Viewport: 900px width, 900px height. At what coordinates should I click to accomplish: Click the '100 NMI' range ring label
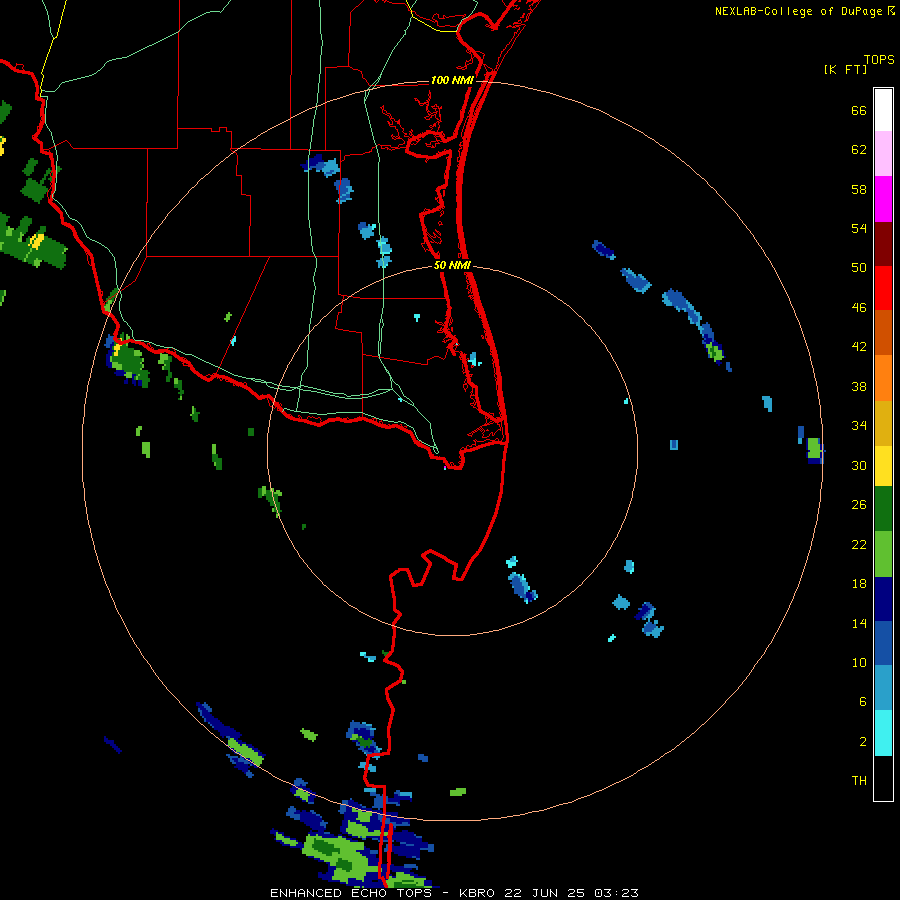(x=452, y=80)
